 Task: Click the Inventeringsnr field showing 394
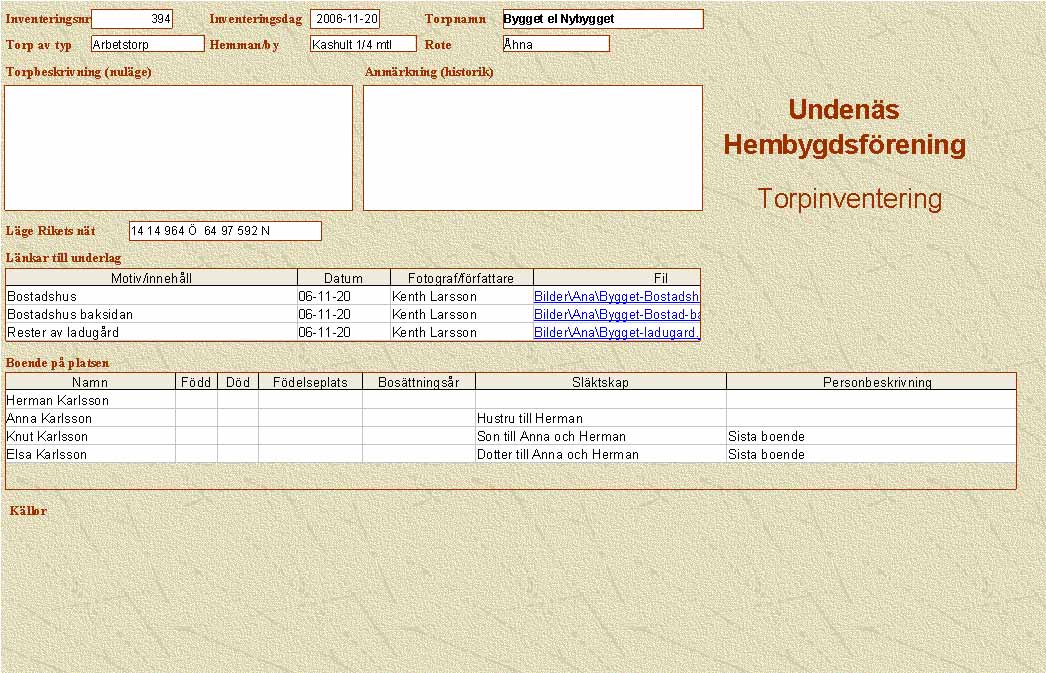pyautogui.click(x=132, y=19)
